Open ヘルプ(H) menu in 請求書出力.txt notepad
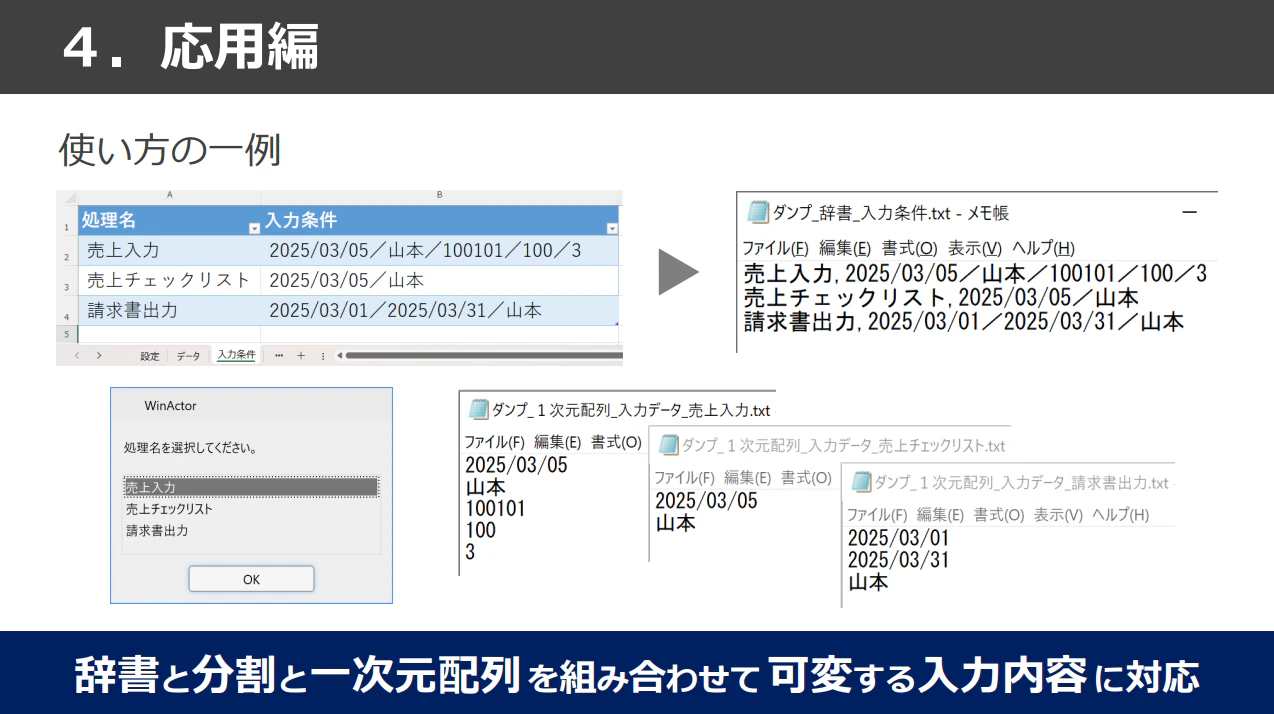Viewport: 1274px width, 714px height. [x=1120, y=515]
